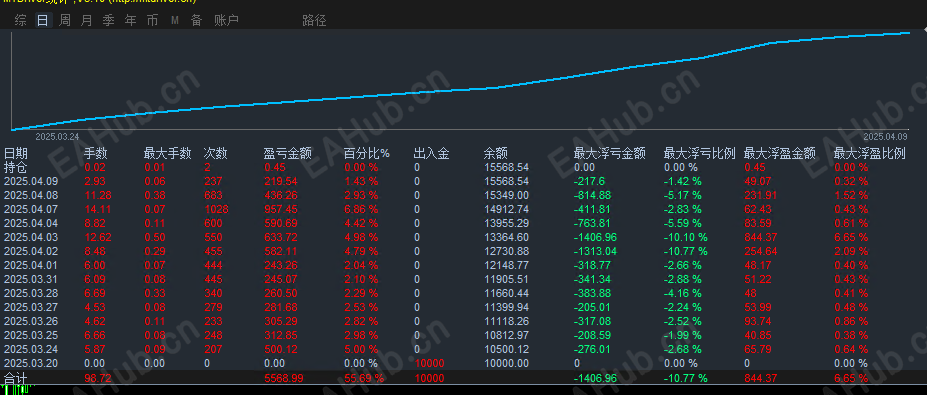Open the 备 notes tab
The image size is (927, 395).
tap(197, 21)
